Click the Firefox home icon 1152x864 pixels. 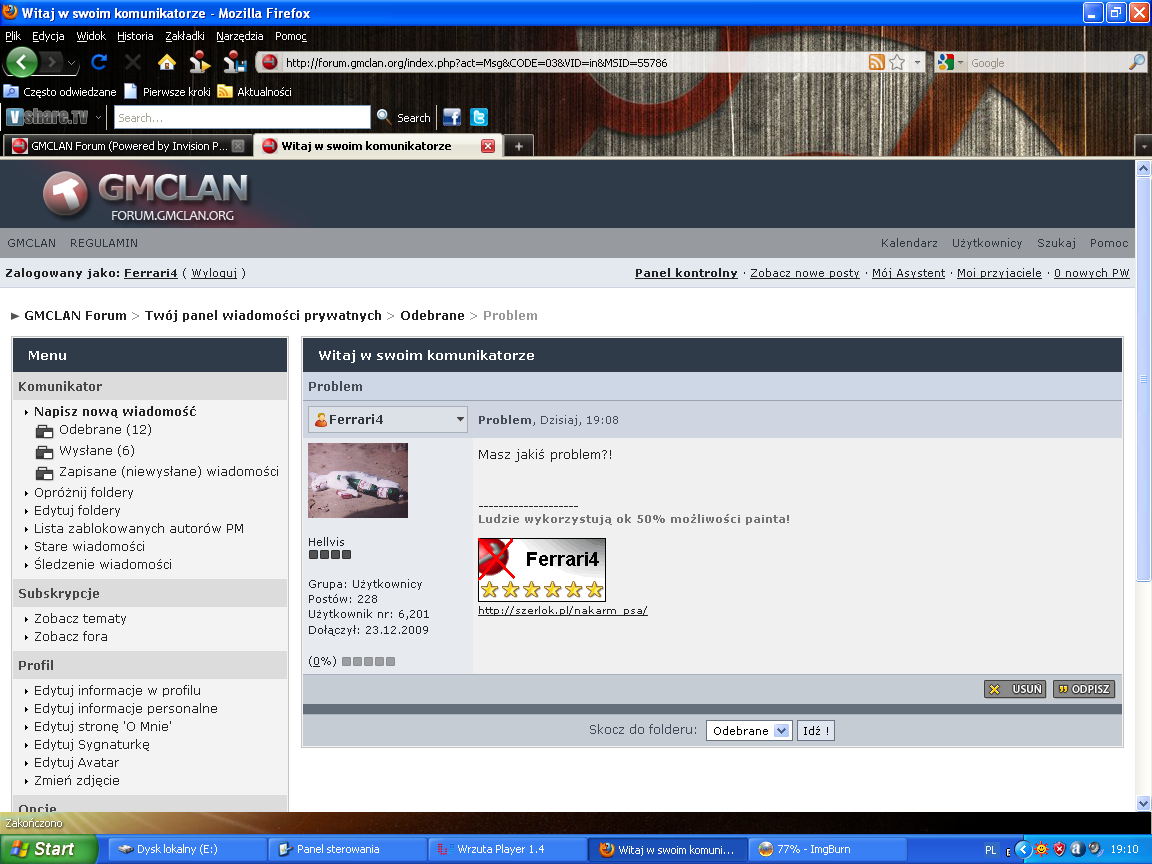tap(167, 62)
